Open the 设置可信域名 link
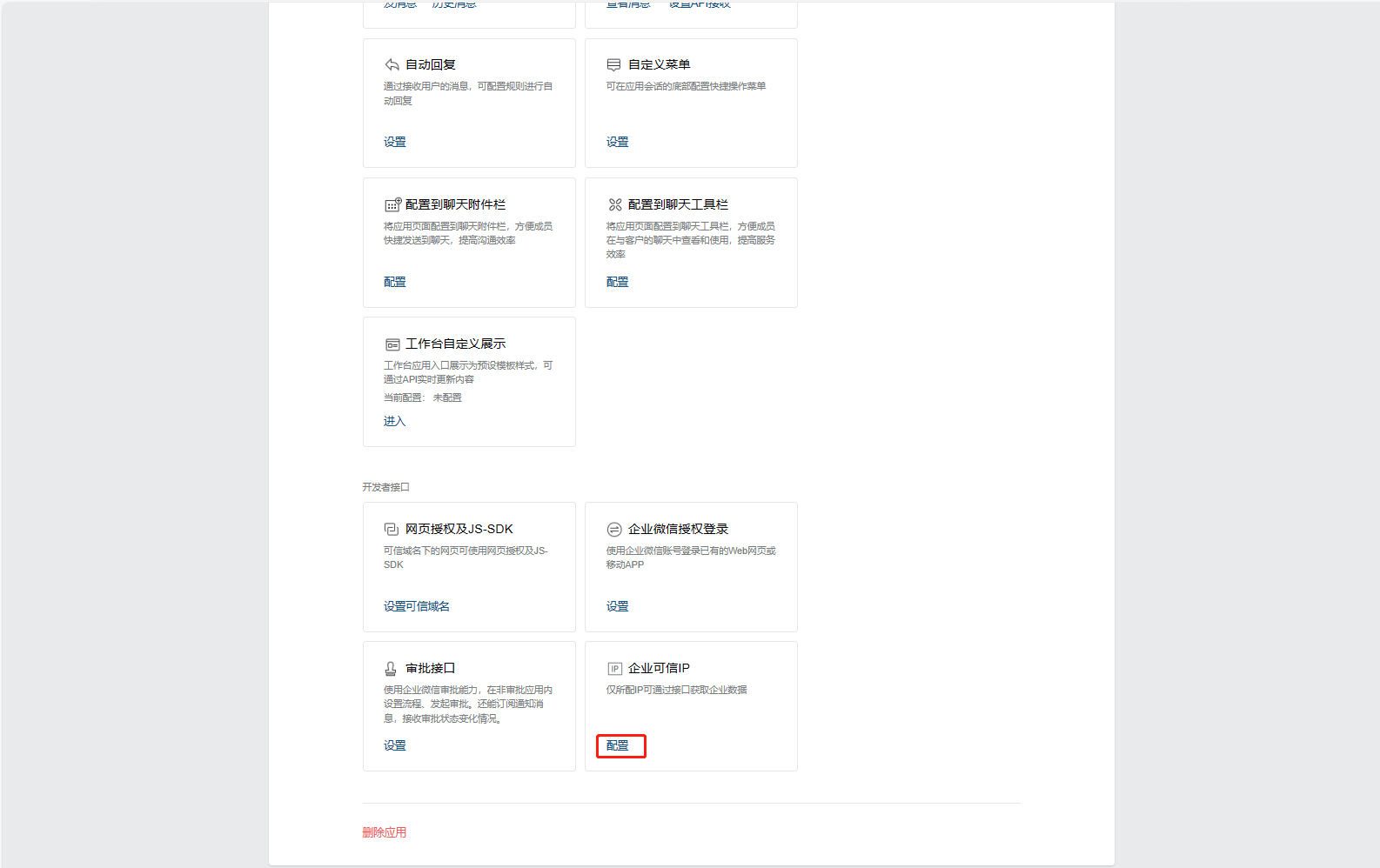The image size is (1380, 868). pos(417,606)
